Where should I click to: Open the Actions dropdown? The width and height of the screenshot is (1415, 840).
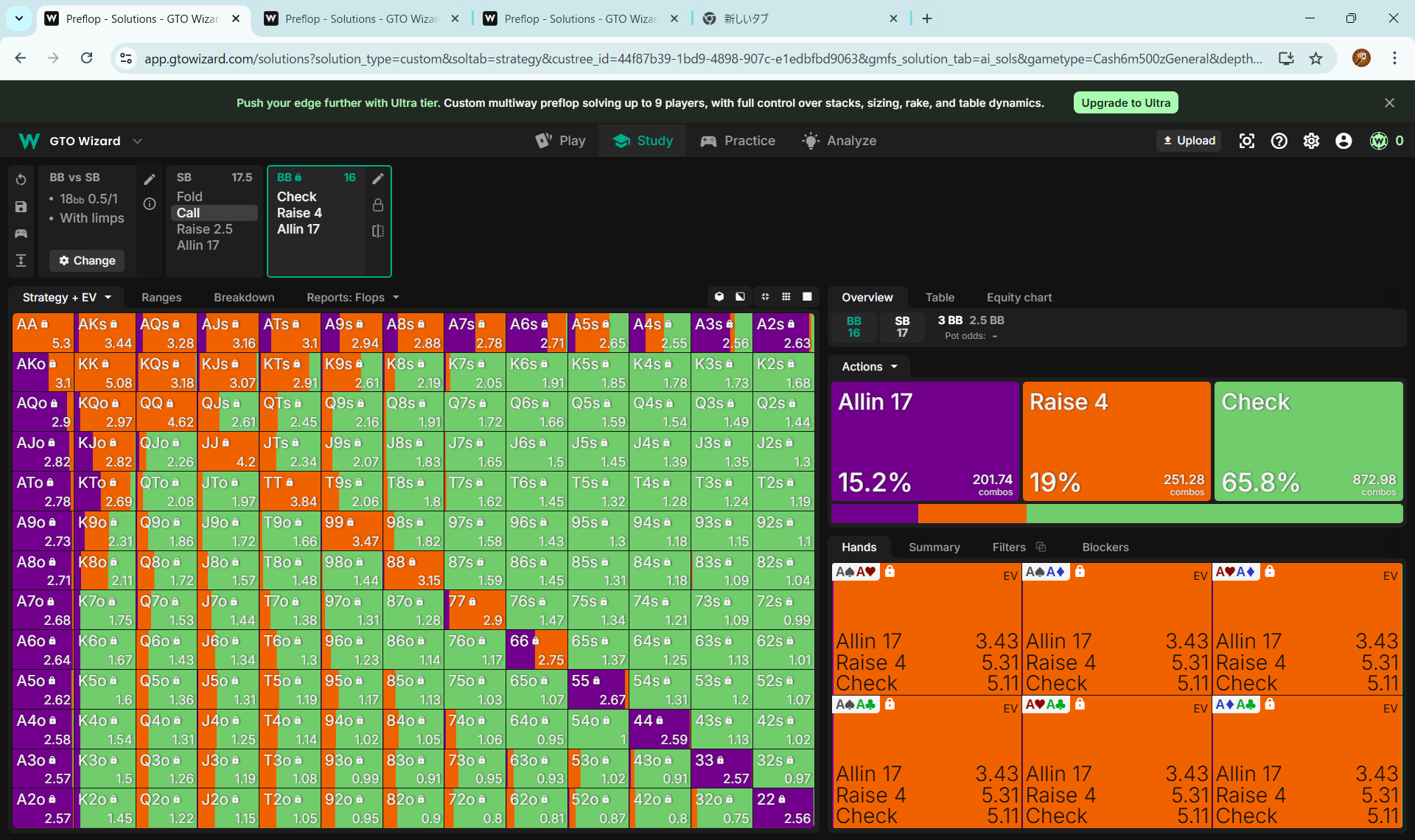coord(870,367)
